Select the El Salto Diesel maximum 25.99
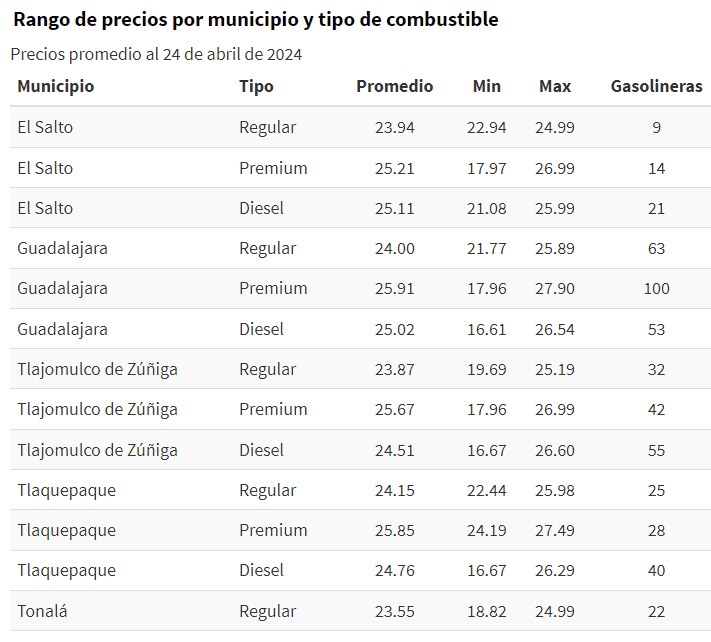Screen dimensions: 711x642 [x=555, y=208]
